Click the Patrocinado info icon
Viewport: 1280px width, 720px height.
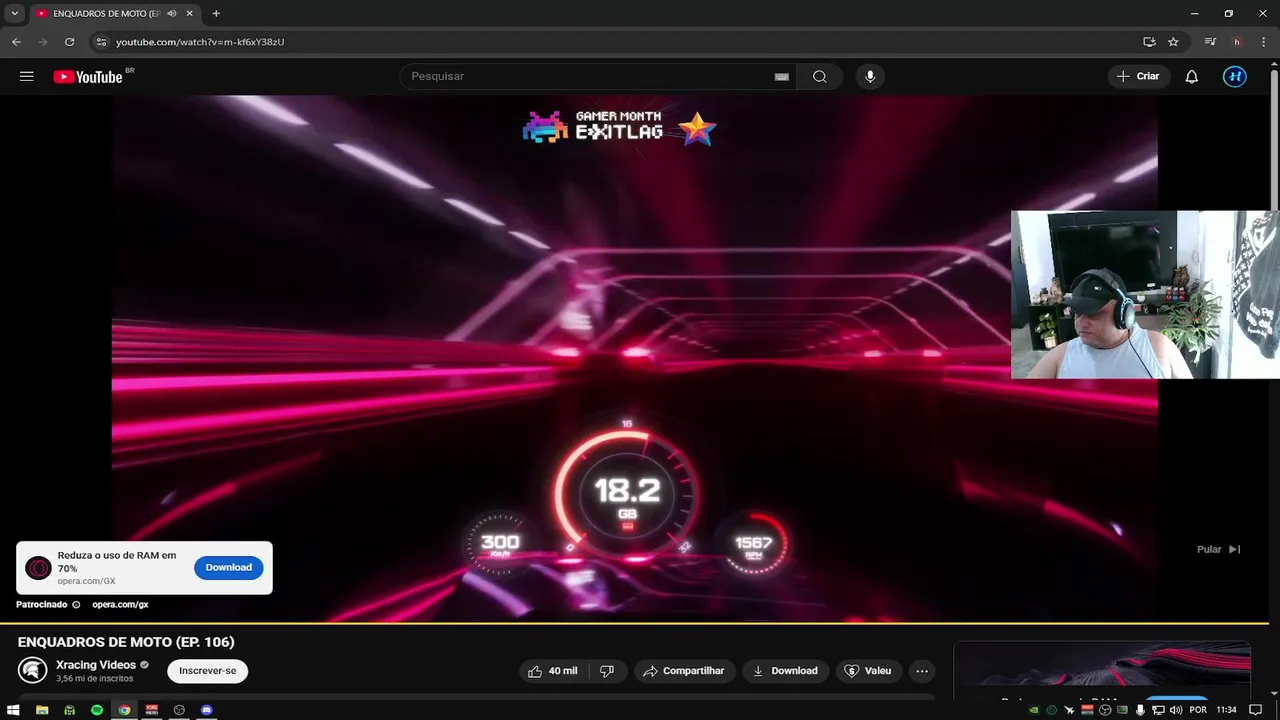(76, 605)
